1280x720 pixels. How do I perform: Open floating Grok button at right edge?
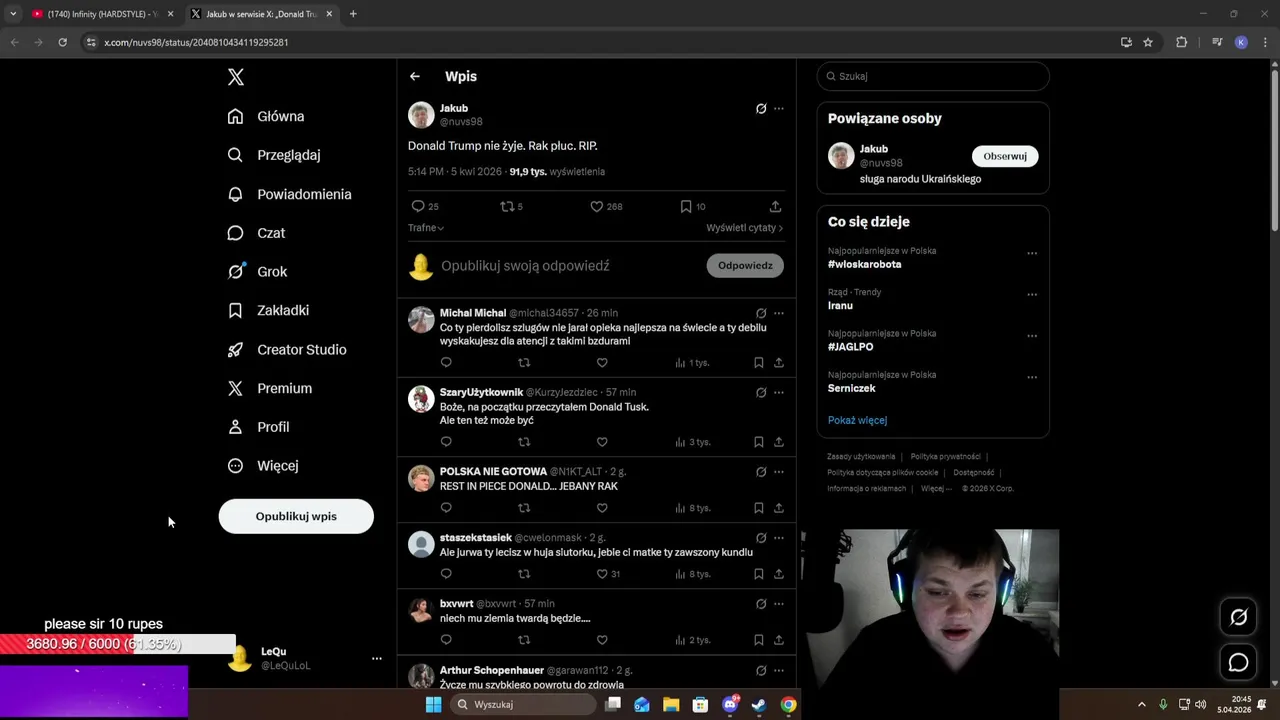tap(1238, 617)
